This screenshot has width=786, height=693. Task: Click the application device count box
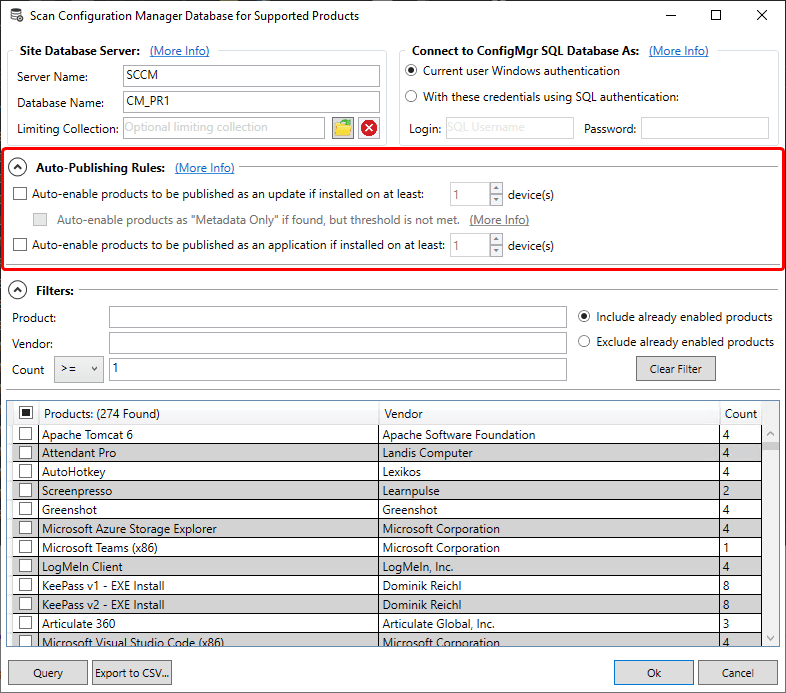pyautogui.click(x=470, y=245)
